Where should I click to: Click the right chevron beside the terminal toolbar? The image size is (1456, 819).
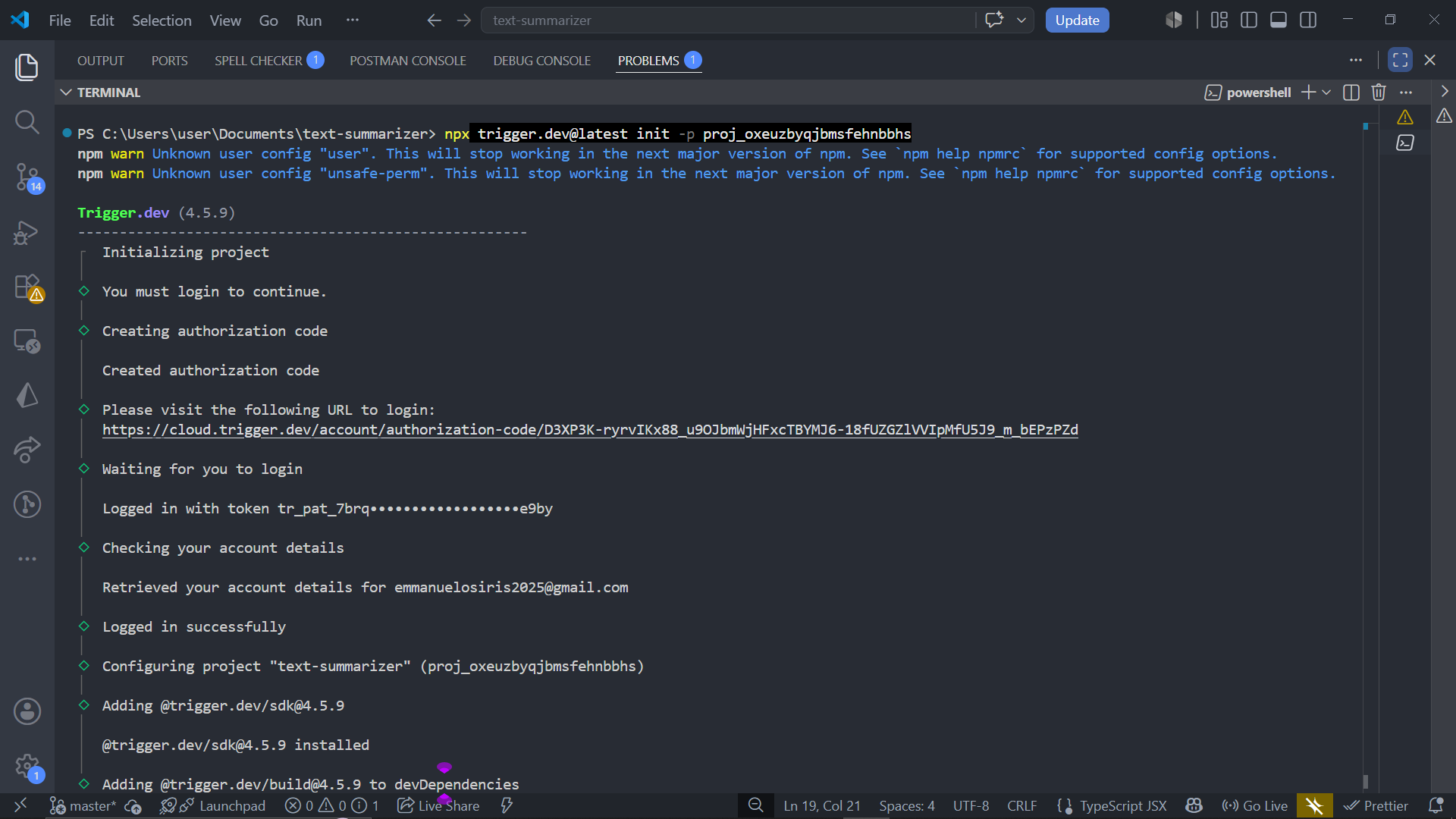(x=1445, y=91)
